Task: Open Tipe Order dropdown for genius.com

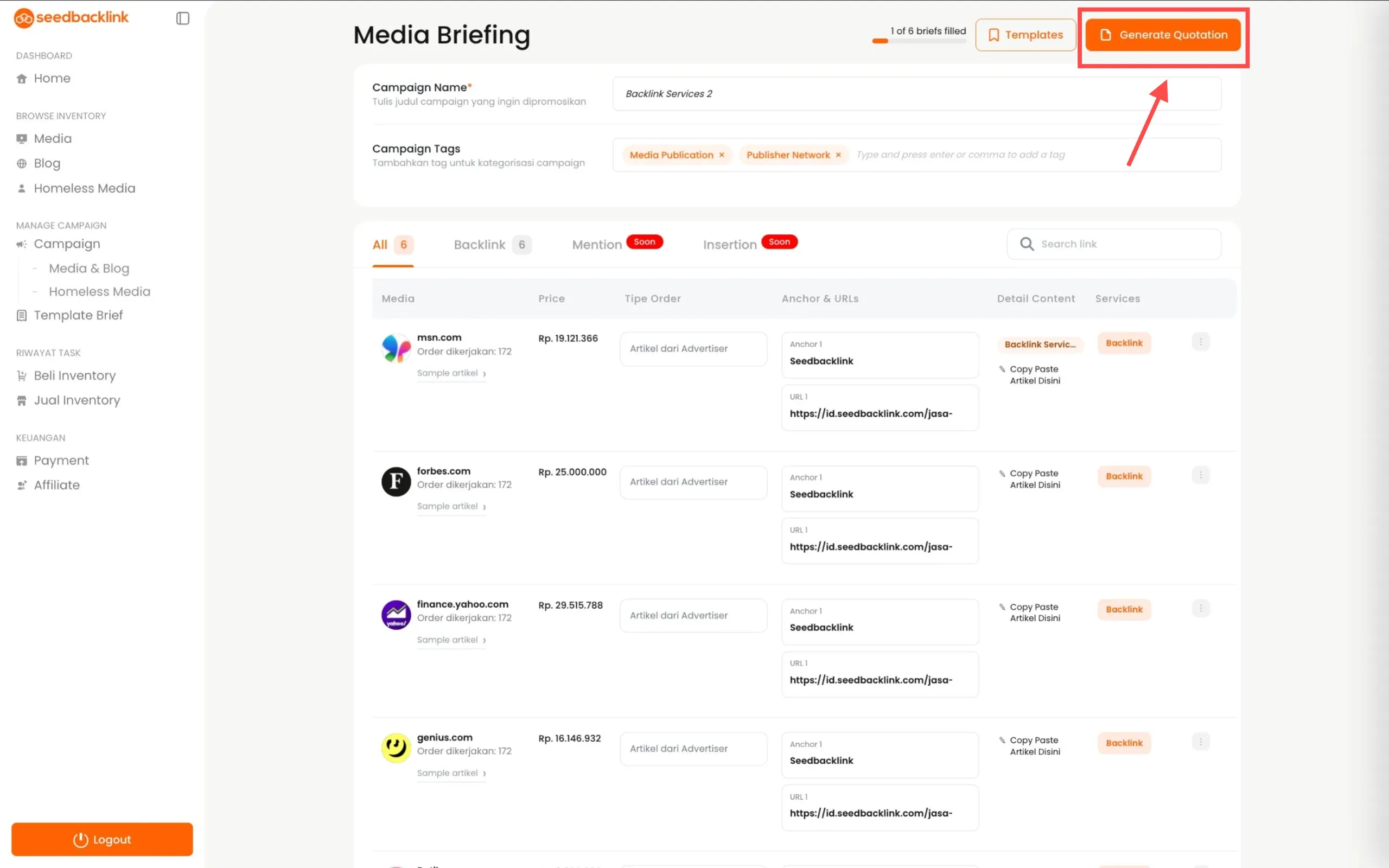Action: 693,749
